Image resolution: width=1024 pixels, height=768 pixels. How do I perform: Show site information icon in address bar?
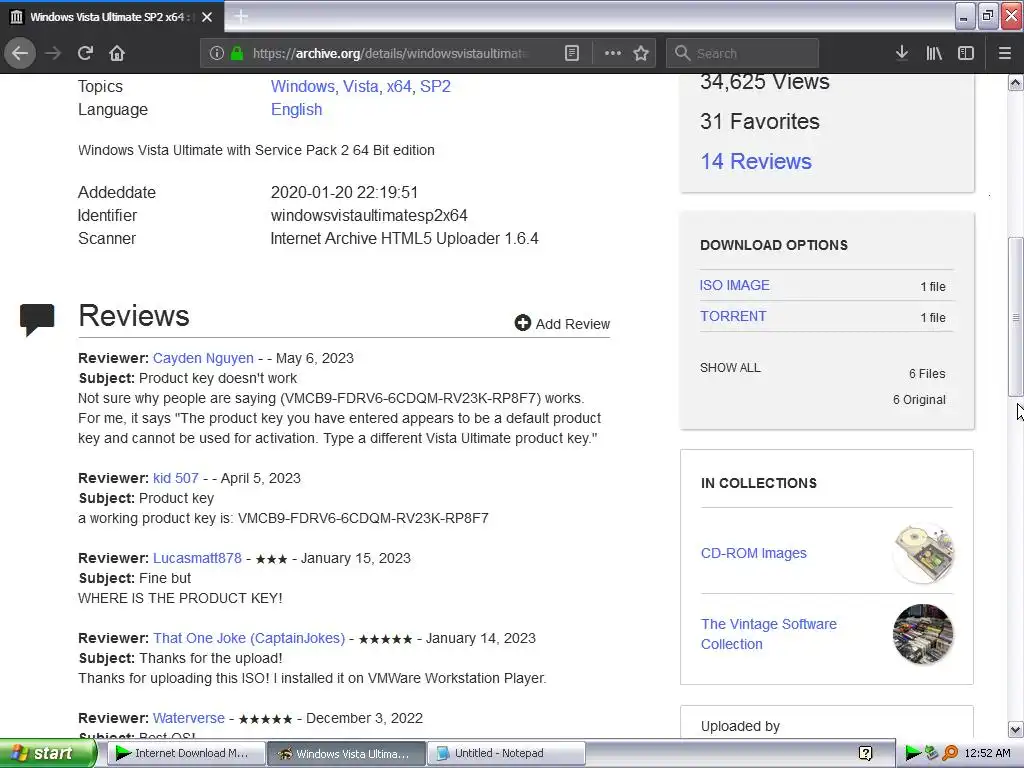click(x=217, y=53)
